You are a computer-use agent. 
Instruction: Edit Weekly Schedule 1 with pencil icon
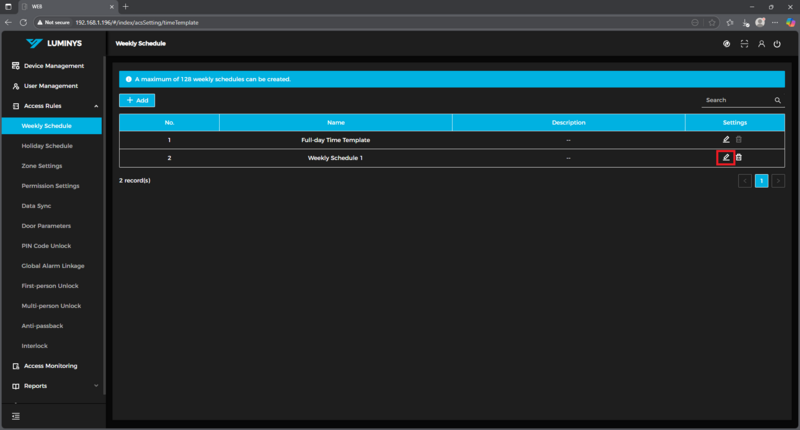(726, 158)
